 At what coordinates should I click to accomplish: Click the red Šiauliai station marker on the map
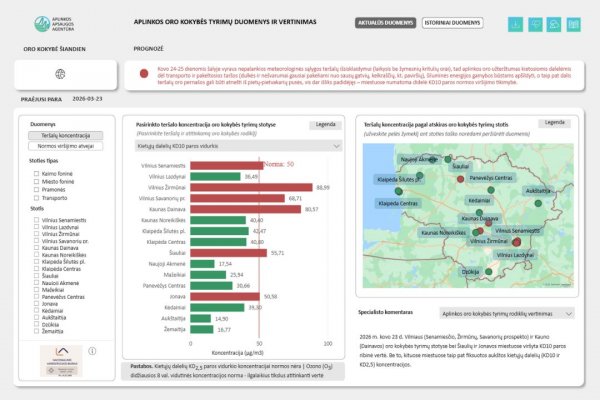click(461, 179)
